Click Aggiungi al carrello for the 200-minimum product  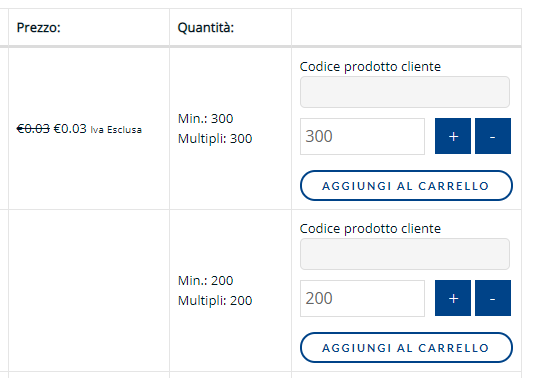(x=406, y=347)
